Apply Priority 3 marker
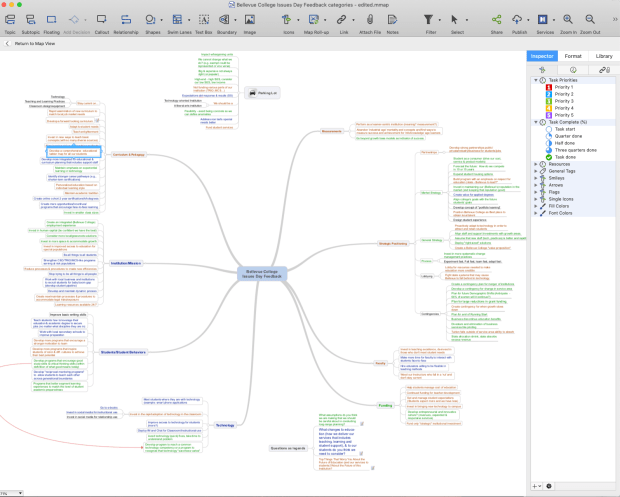The width and height of the screenshot is (620, 497). 560,101
